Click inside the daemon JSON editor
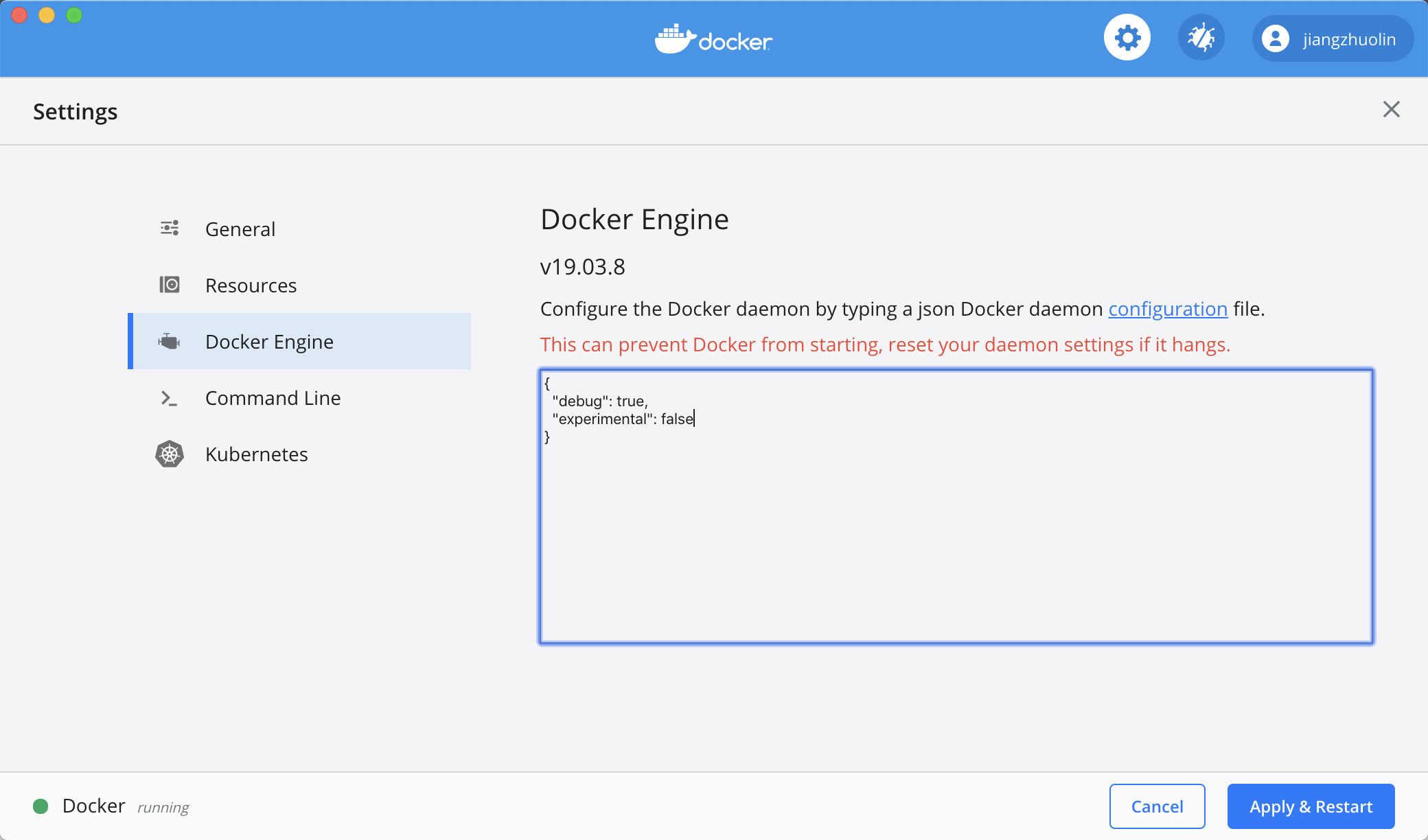1428x840 pixels. click(x=956, y=506)
